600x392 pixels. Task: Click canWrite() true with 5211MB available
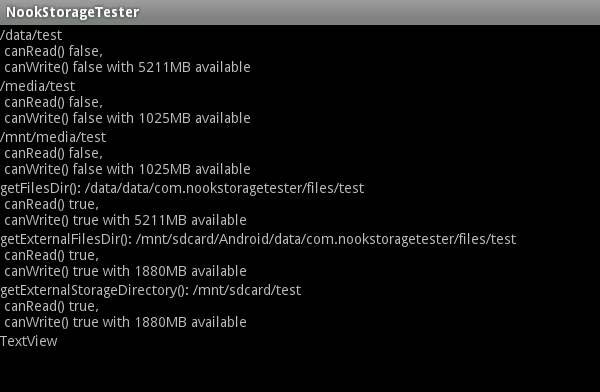point(125,220)
